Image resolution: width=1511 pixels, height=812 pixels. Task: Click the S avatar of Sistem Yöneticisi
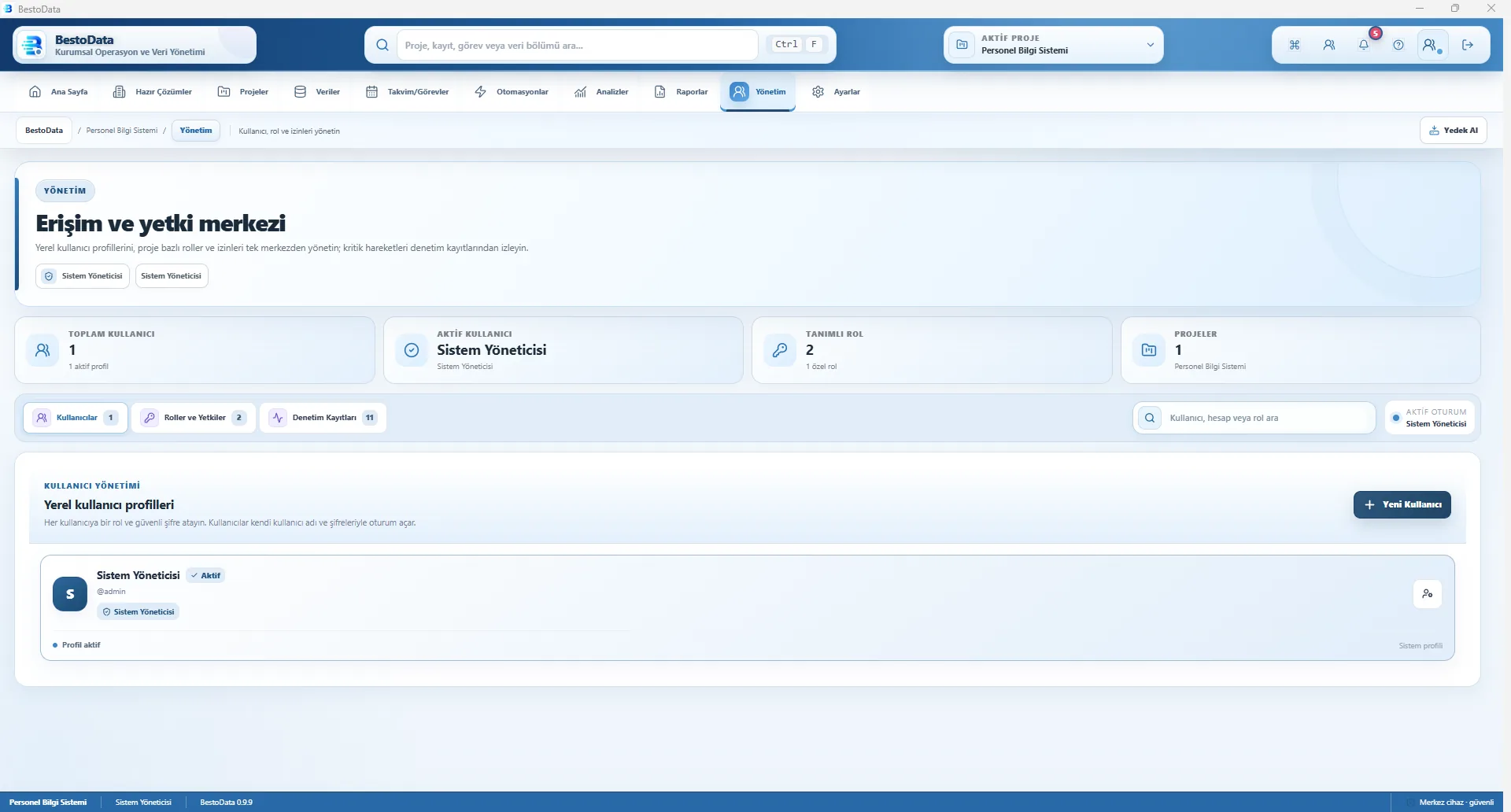tap(70, 594)
